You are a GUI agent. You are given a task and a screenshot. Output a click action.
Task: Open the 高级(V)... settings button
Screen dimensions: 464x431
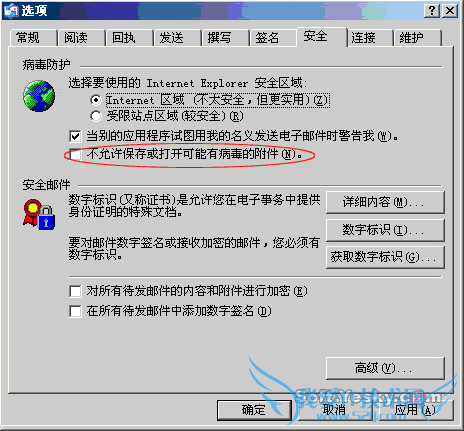[385, 368]
